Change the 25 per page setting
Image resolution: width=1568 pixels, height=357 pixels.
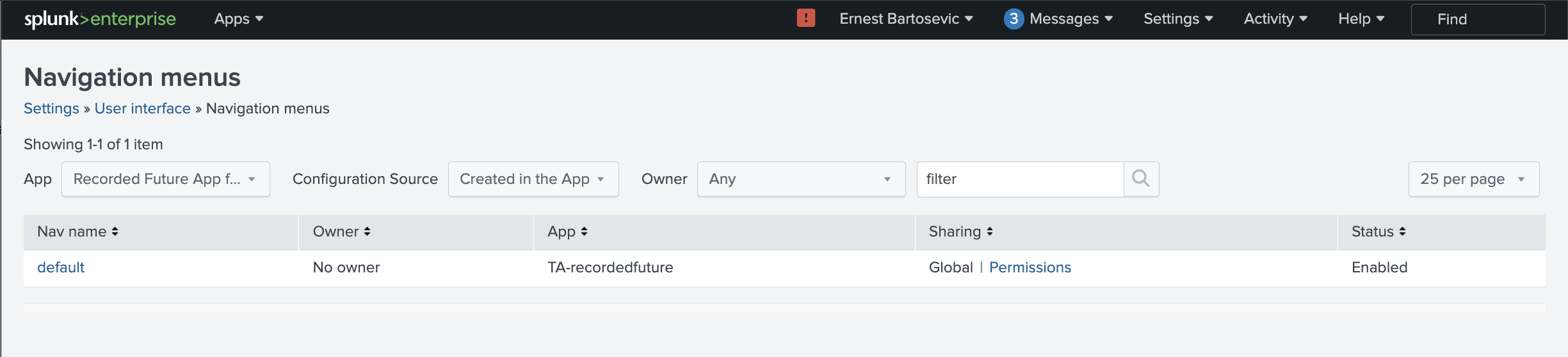click(x=1473, y=179)
